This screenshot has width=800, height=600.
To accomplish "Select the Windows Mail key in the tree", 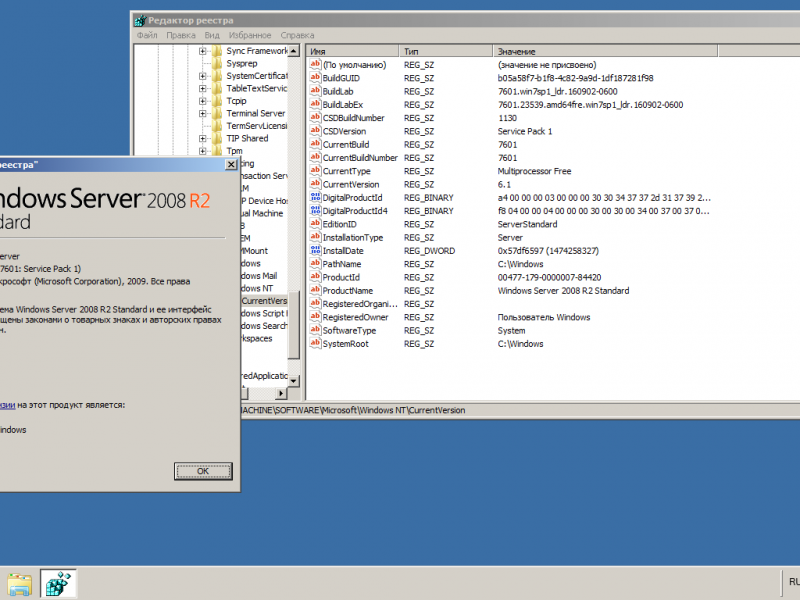I will click(x=259, y=276).
